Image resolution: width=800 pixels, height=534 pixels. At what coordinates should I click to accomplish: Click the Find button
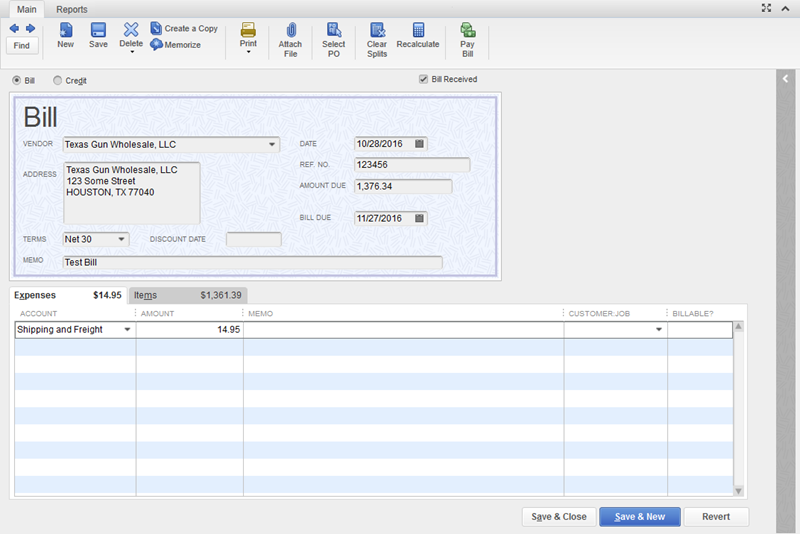tap(21, 45)
